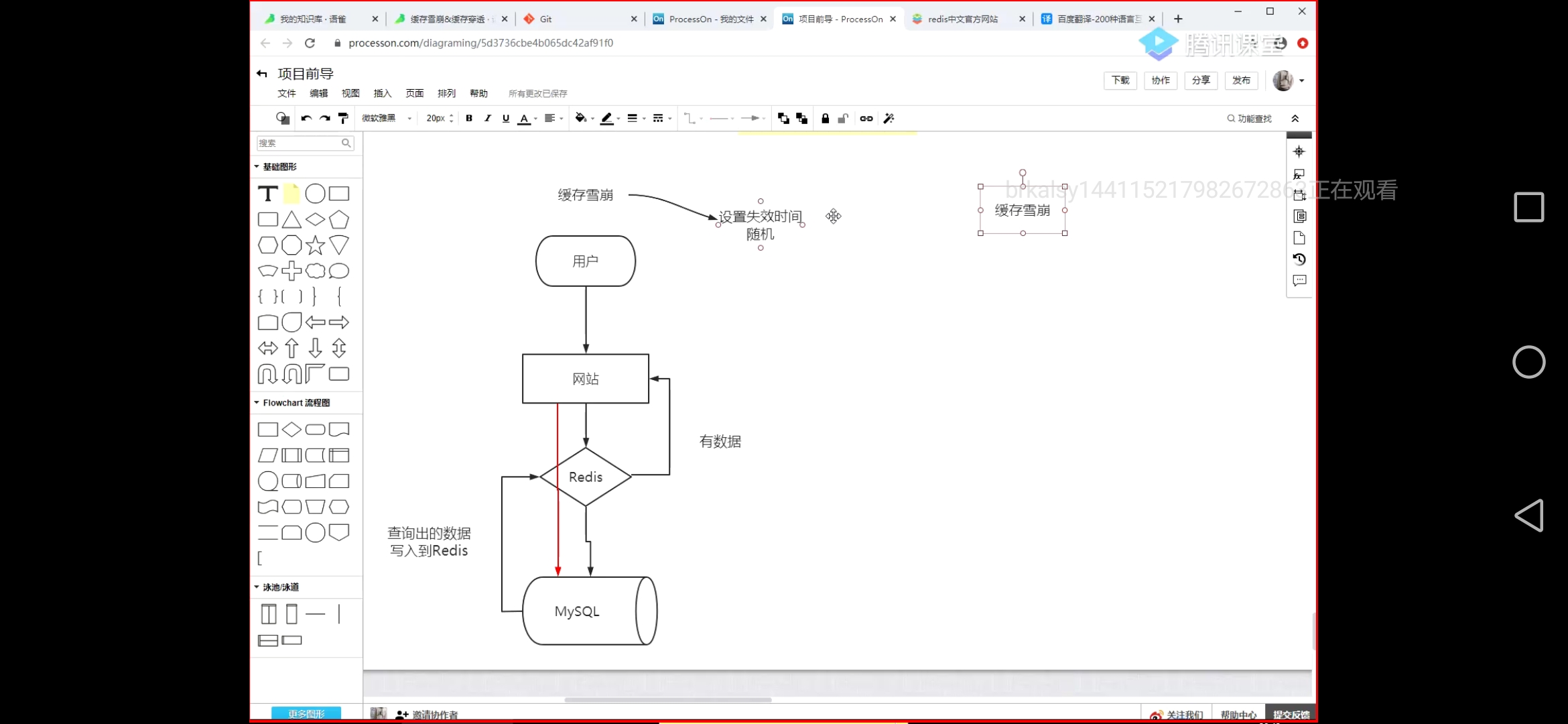This screenshot has height=724, width=1568.
Task: Click the 邀请协作者 link
Action: (x=427, y=715)
